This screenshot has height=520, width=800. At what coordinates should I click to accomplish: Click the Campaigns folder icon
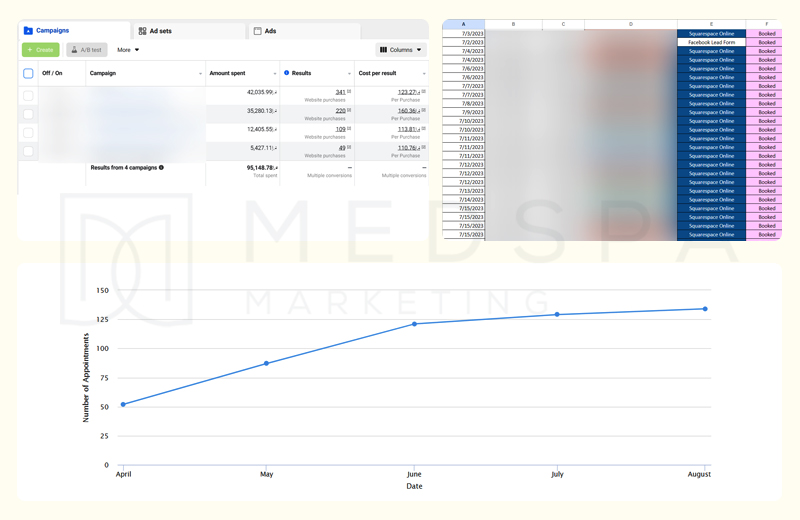coord(28,31)
